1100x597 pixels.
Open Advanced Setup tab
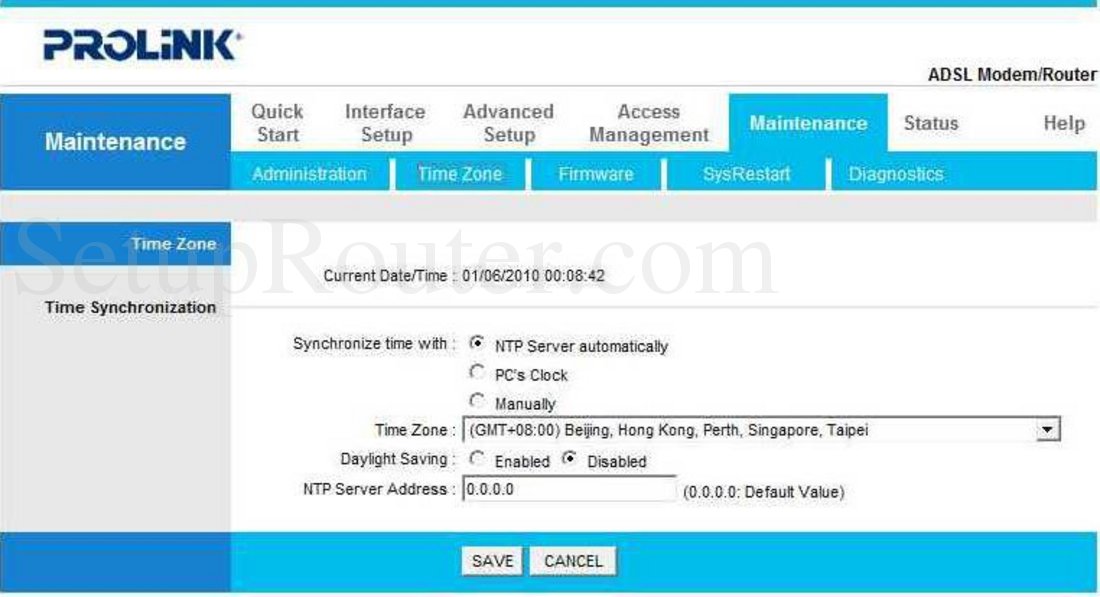point(508,123)
